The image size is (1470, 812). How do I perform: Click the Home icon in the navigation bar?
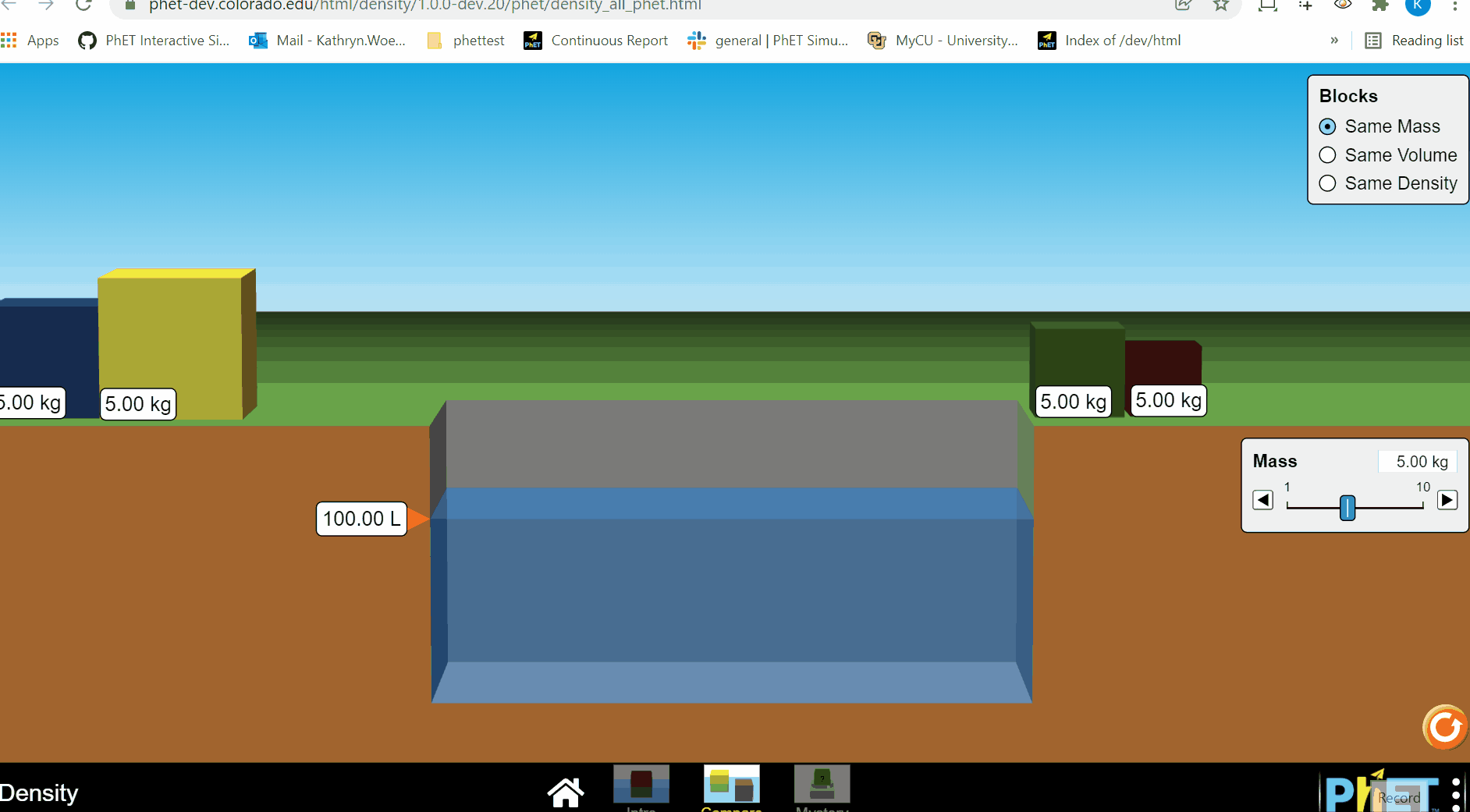[566, 792]
